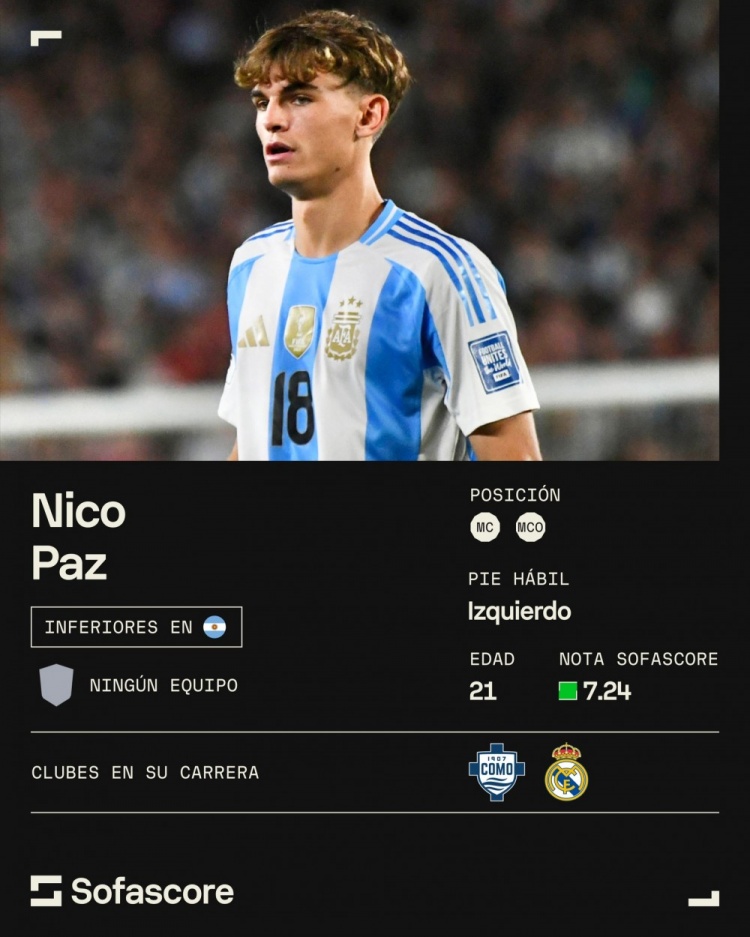
Task: Click the top-left corner bracket mark
Action: tap(46, 38)
